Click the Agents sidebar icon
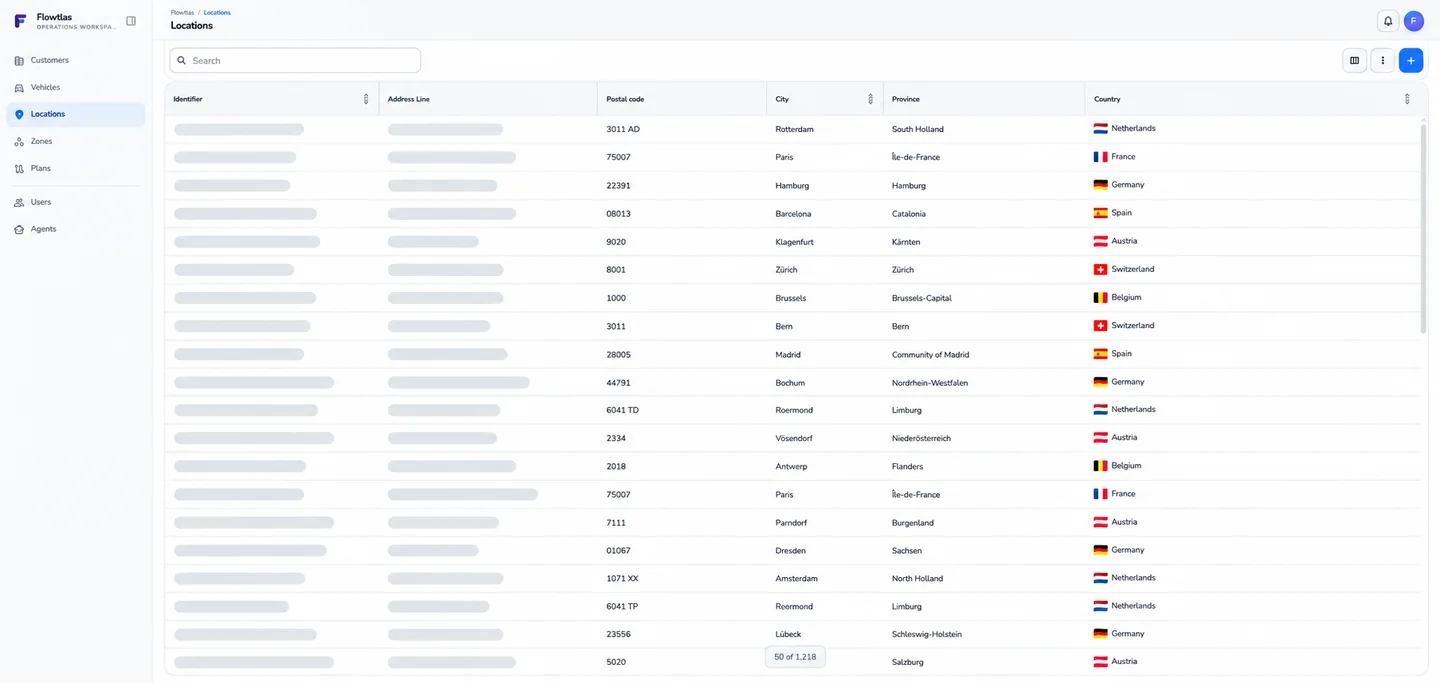 click(x=19, y=230)
